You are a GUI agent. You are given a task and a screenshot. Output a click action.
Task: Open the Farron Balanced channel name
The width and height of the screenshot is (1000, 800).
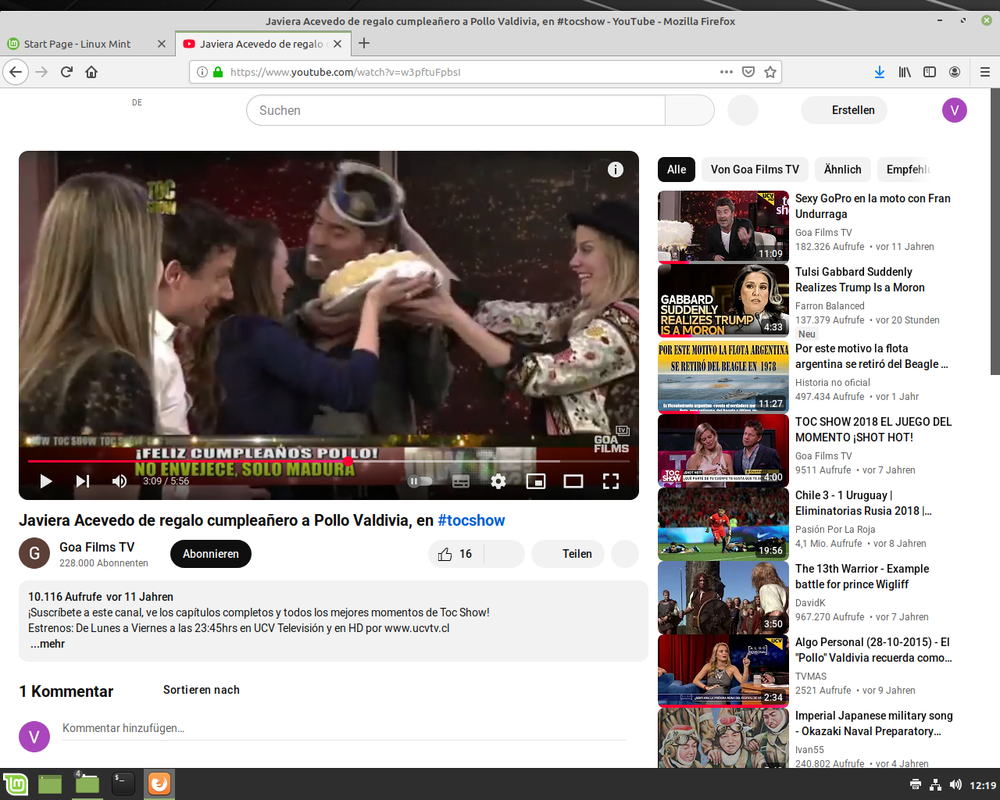tap(829, 306)
